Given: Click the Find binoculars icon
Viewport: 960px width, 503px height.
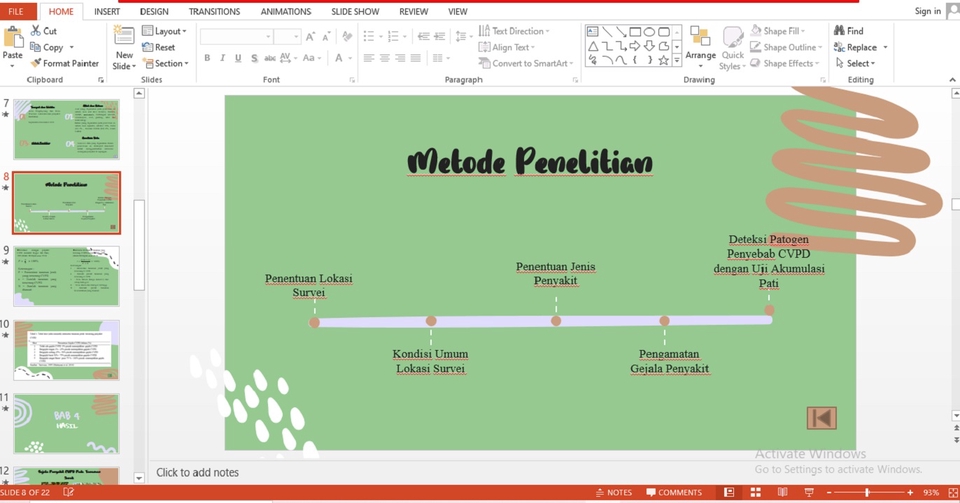Looking at the screenshot, I should pos(839,31).
